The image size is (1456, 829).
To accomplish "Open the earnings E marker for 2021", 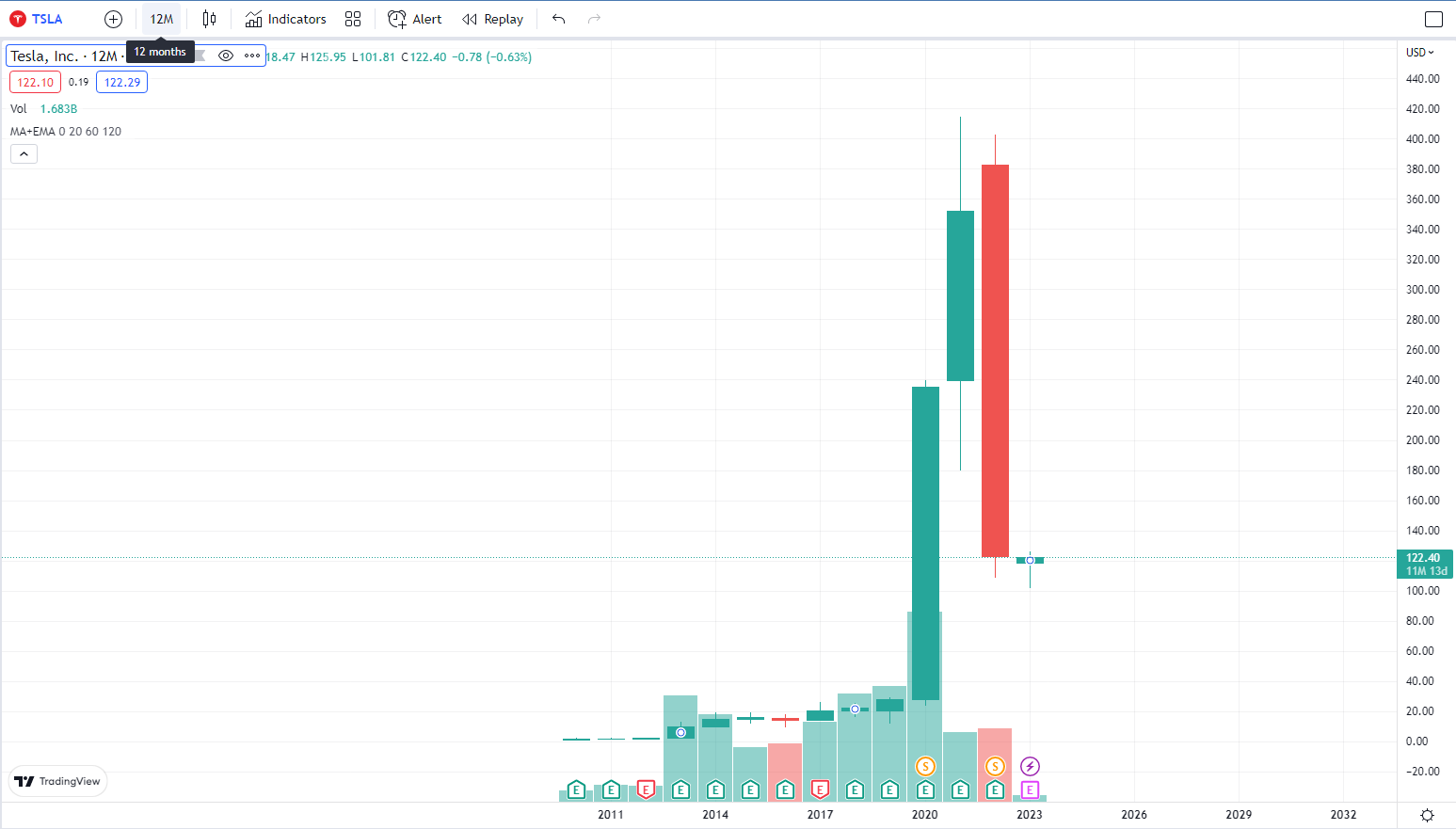I will pos(960,789).
